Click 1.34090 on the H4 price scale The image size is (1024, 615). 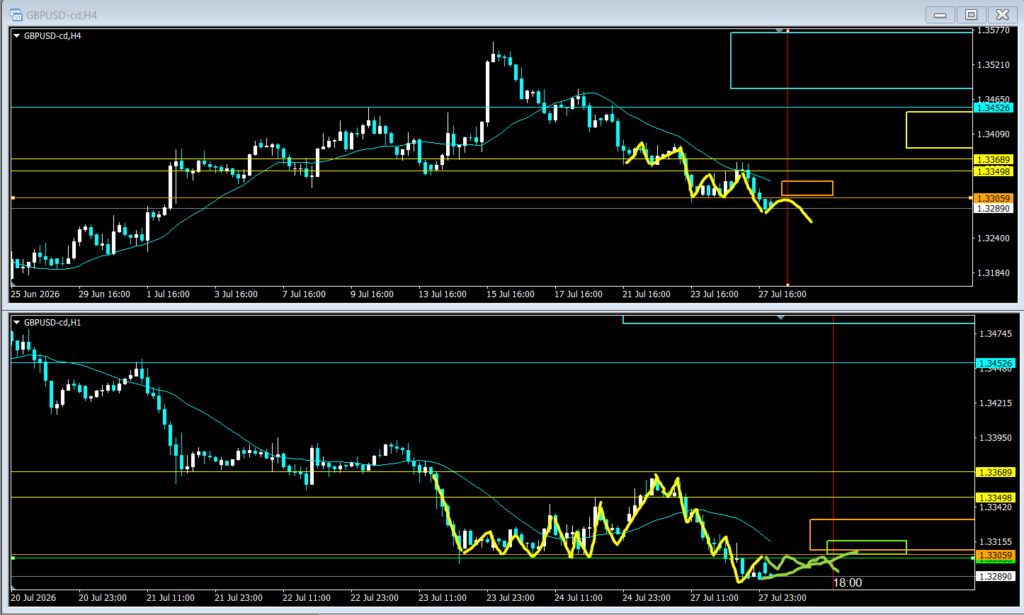993,134
